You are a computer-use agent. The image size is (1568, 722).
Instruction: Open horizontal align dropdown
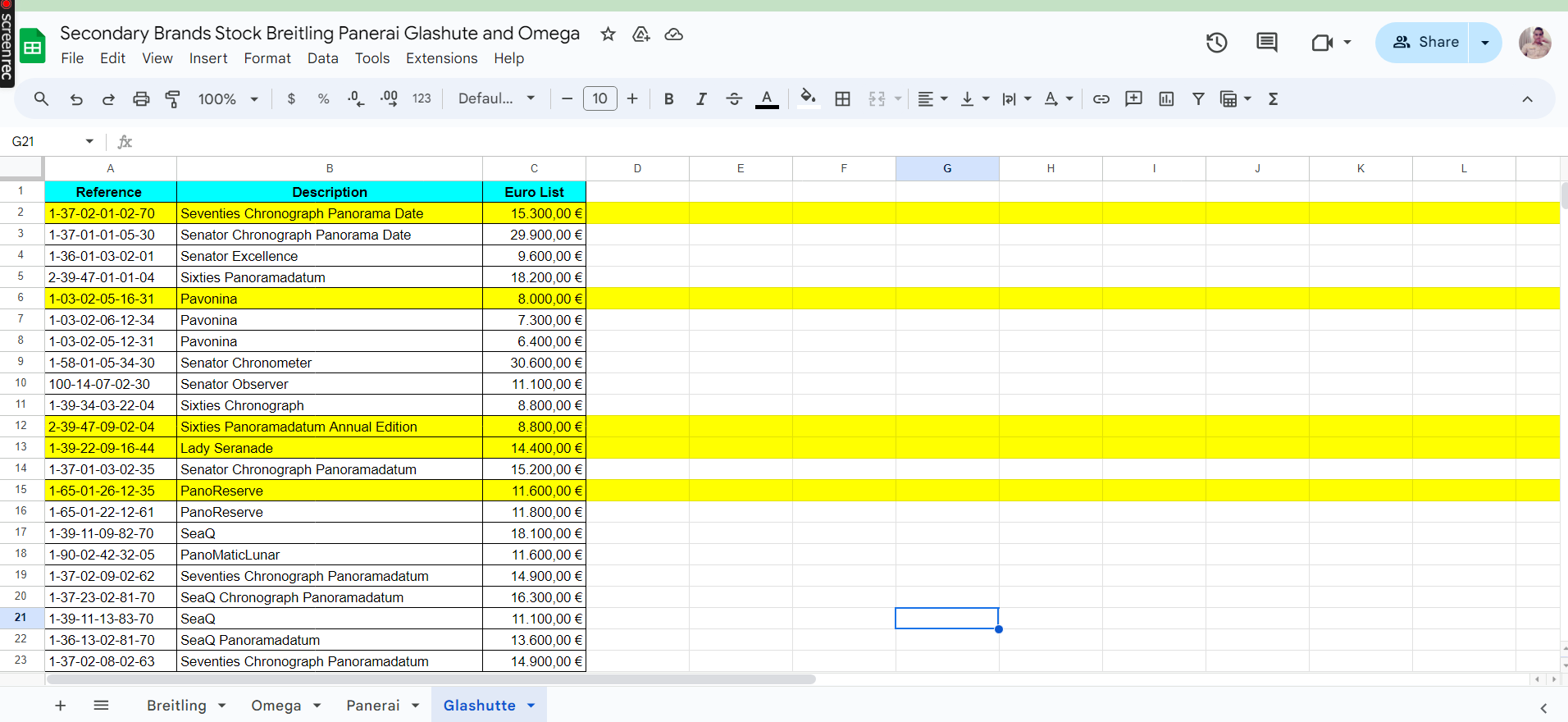932,98
